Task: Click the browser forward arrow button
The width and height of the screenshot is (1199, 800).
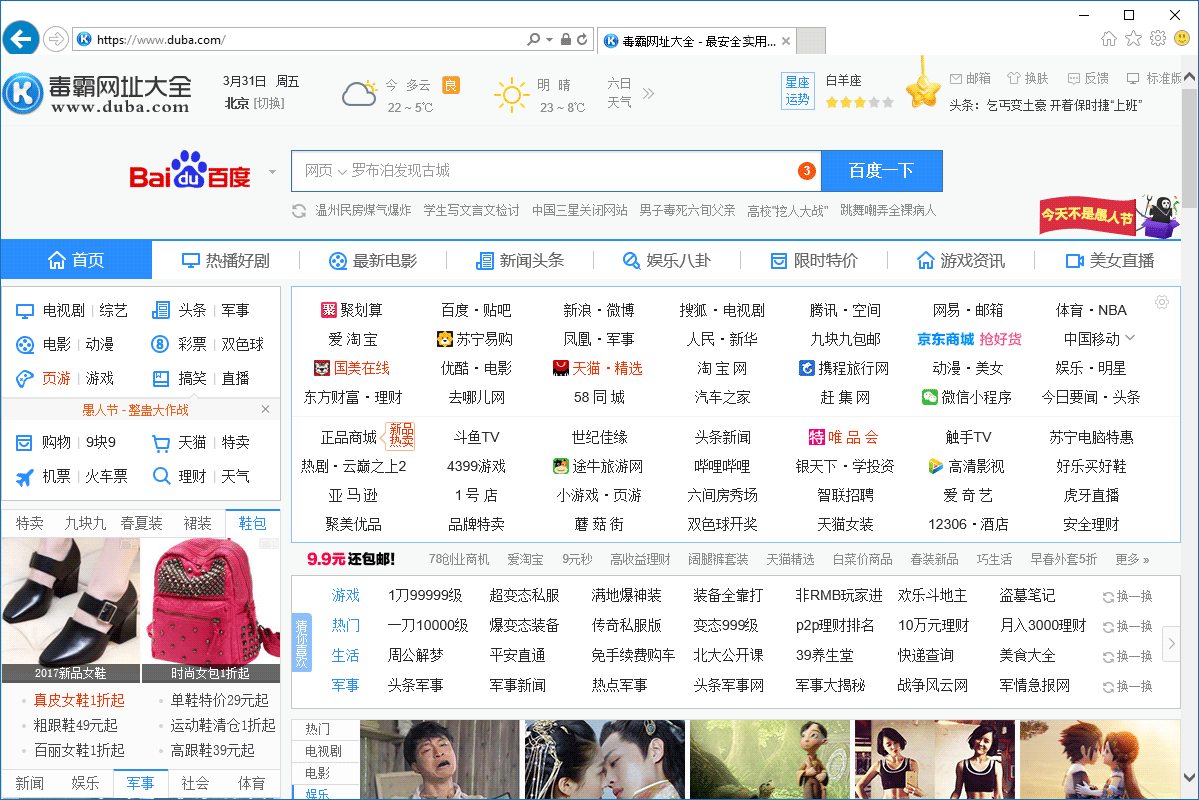Action: tap(56, 39)
